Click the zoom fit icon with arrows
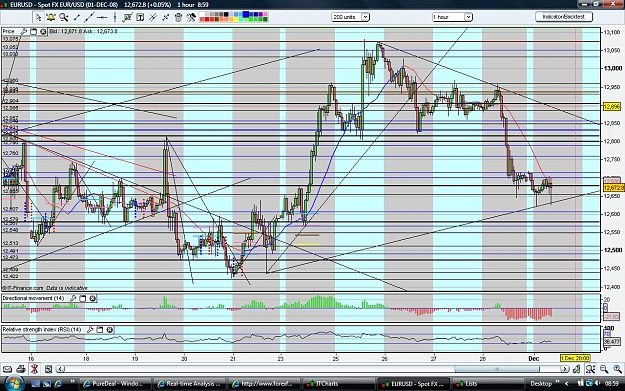The height and width of the screenshot is (391, 625). [590, 369]
